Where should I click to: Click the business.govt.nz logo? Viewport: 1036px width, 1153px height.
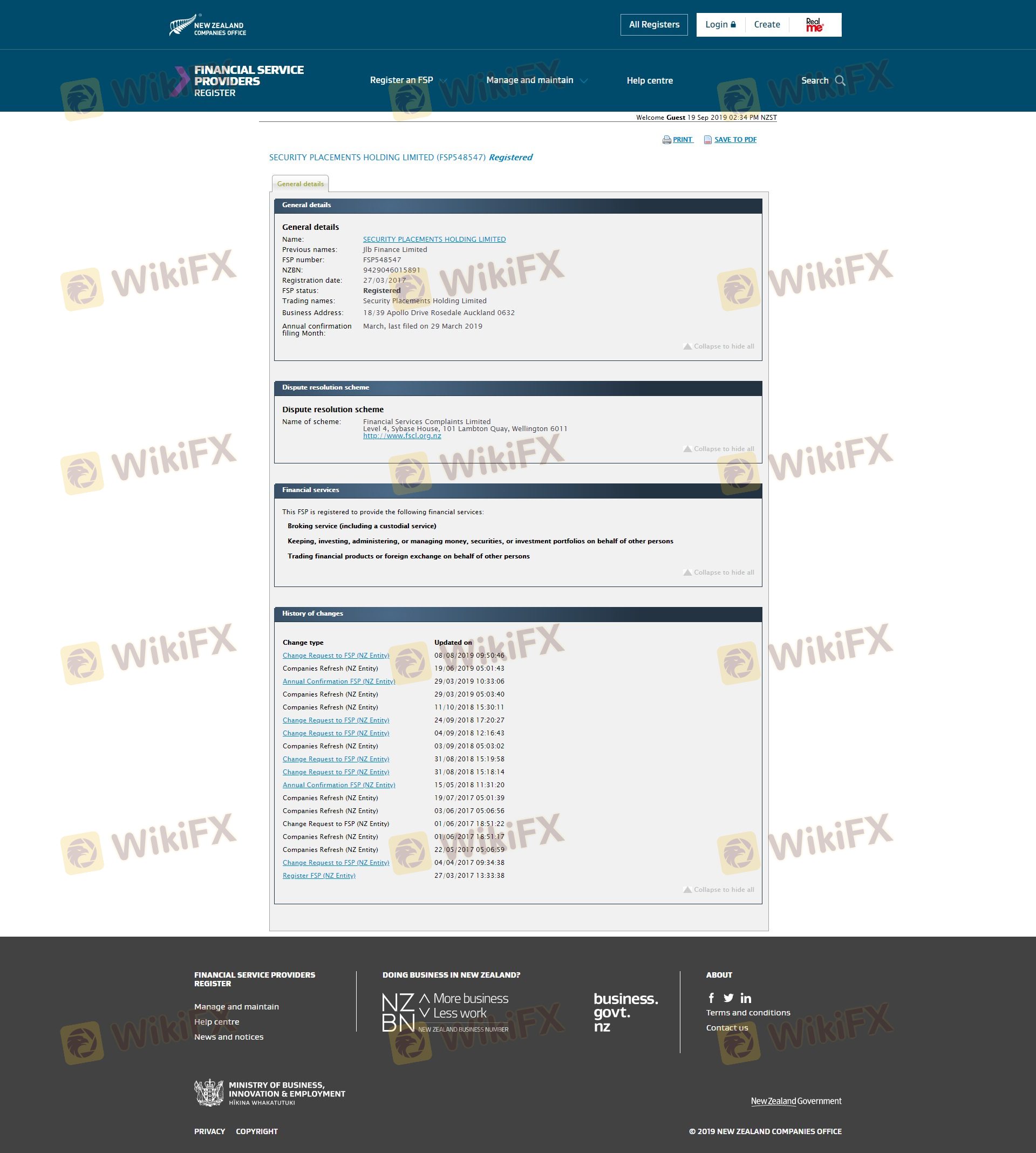pos(625,1012)
